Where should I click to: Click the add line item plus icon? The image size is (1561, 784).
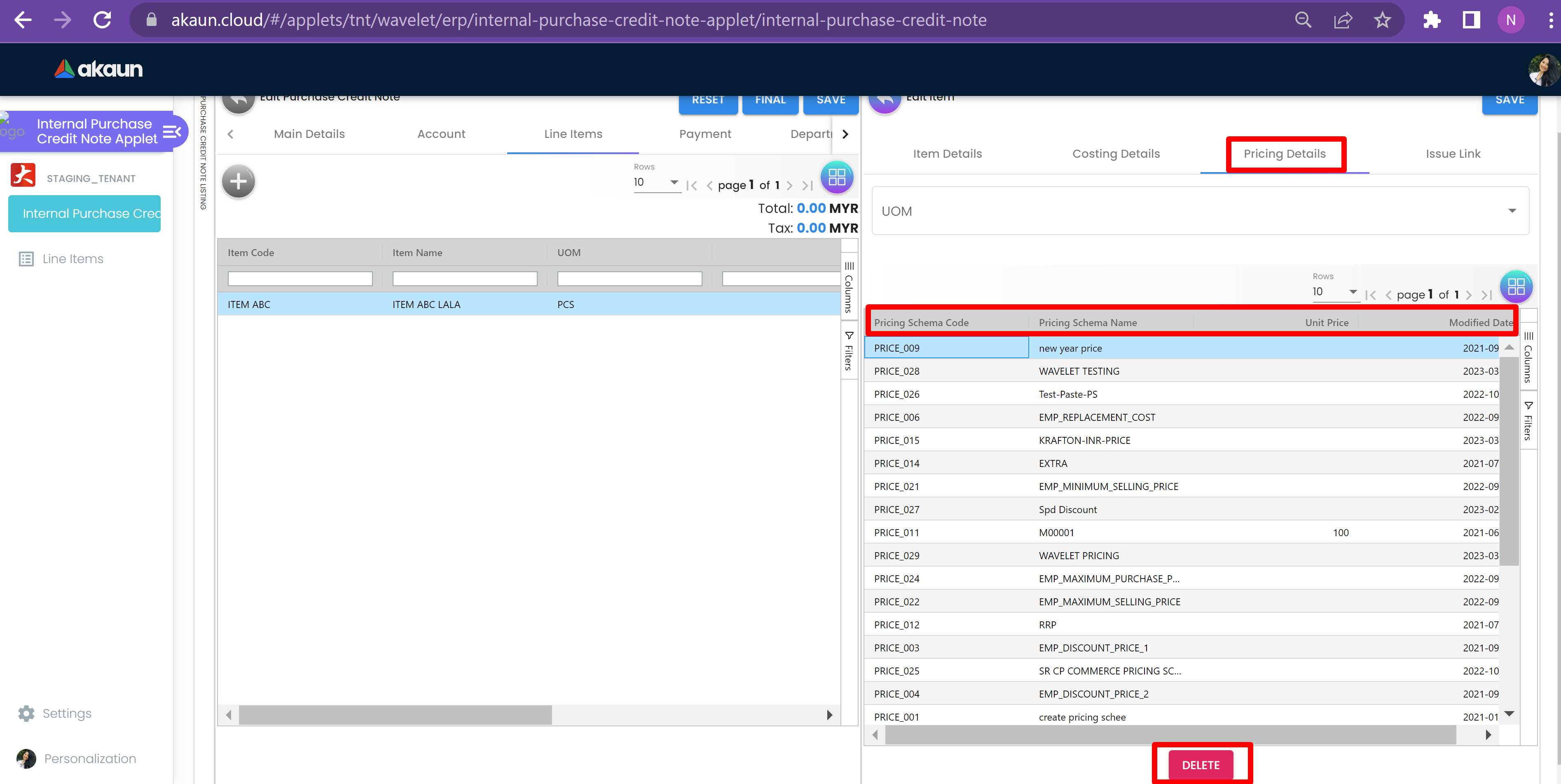click(238, 181)
